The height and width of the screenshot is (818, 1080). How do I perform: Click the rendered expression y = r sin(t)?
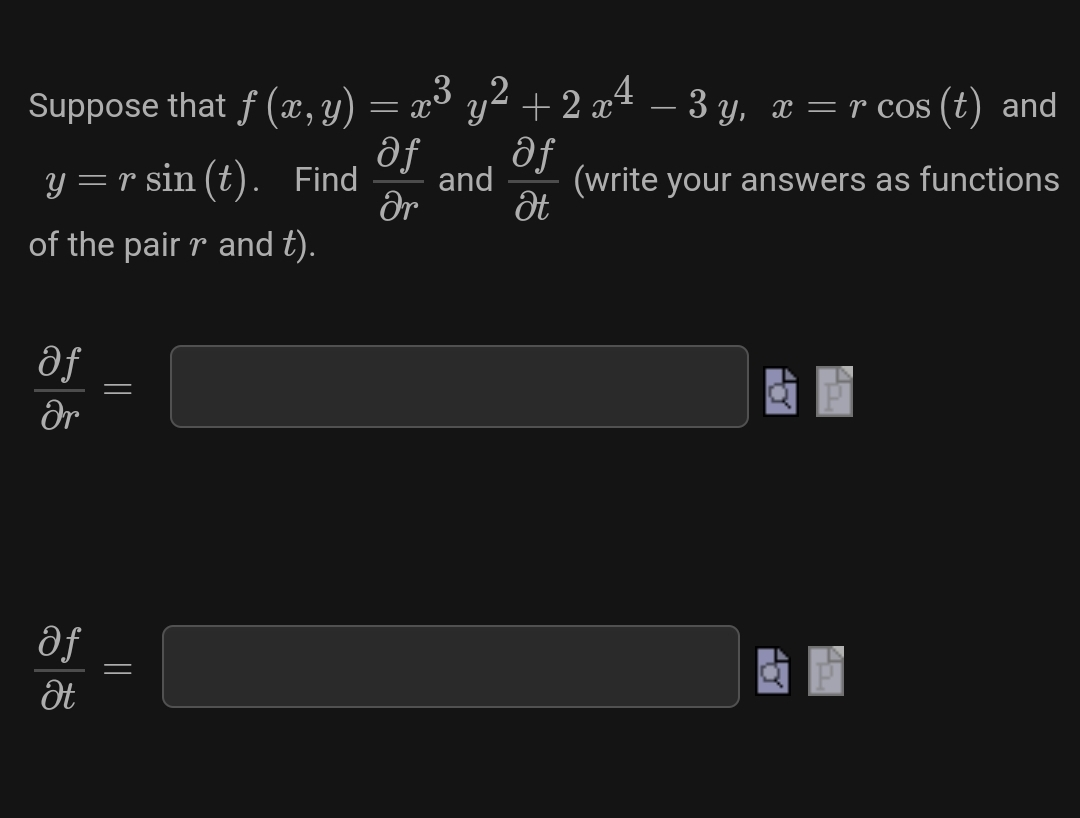147,181
